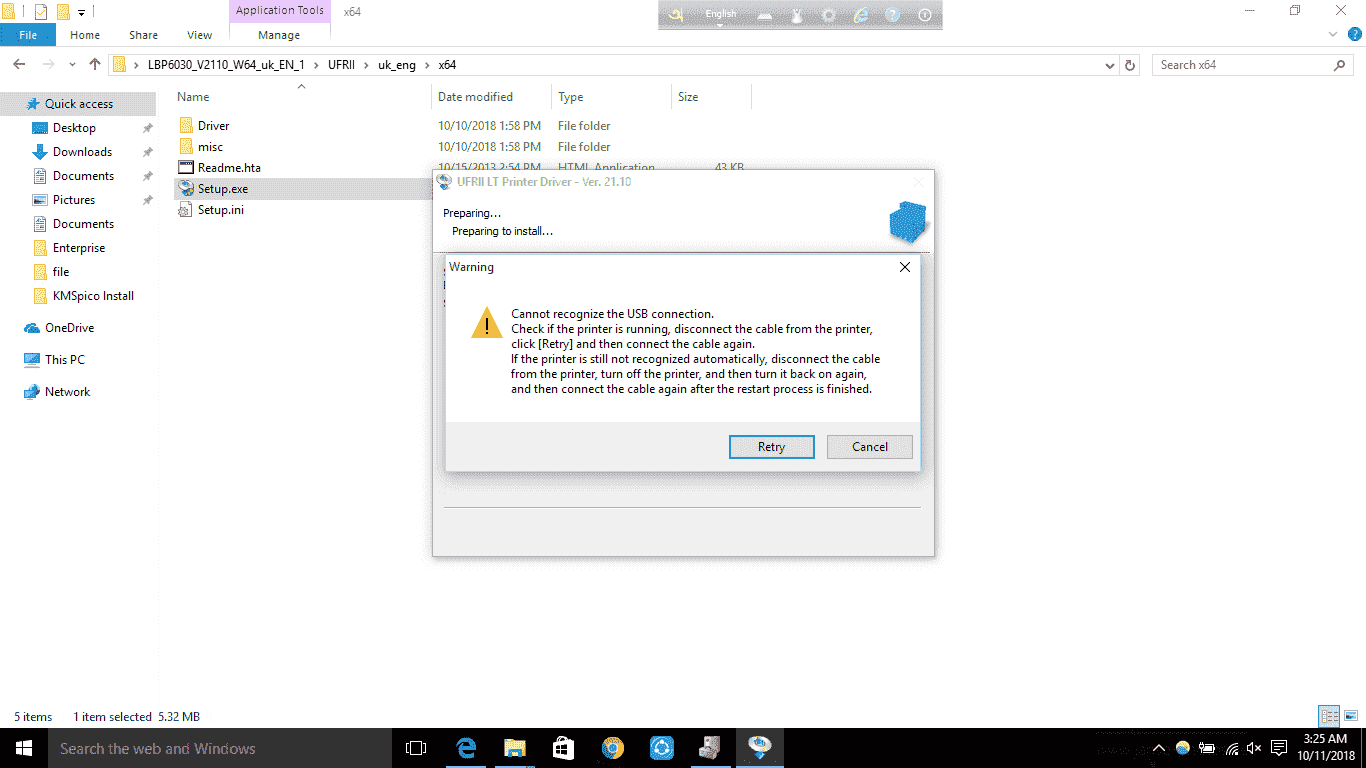Switch to Large icons view in status bar

pos(1351,717)
